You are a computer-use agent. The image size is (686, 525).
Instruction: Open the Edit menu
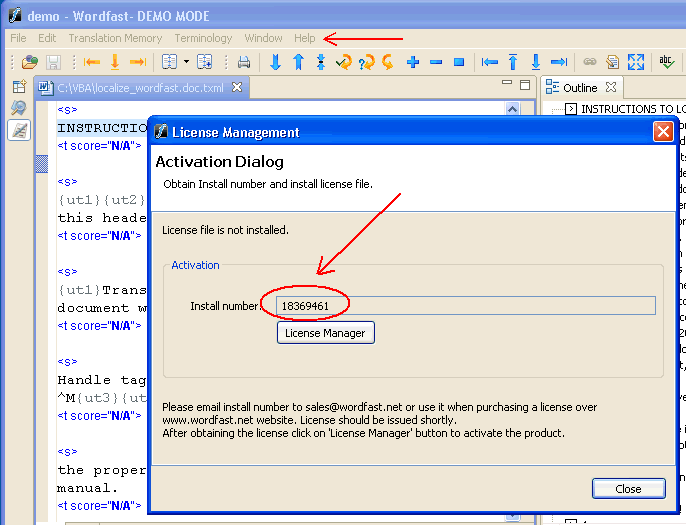pyautogui.click(x=47, y=38)
